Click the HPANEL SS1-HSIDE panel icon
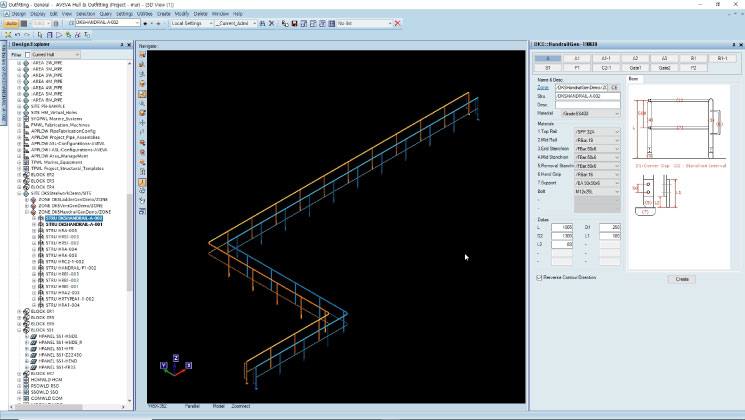This screenshot has height=420, width=745. pos(33,336)
